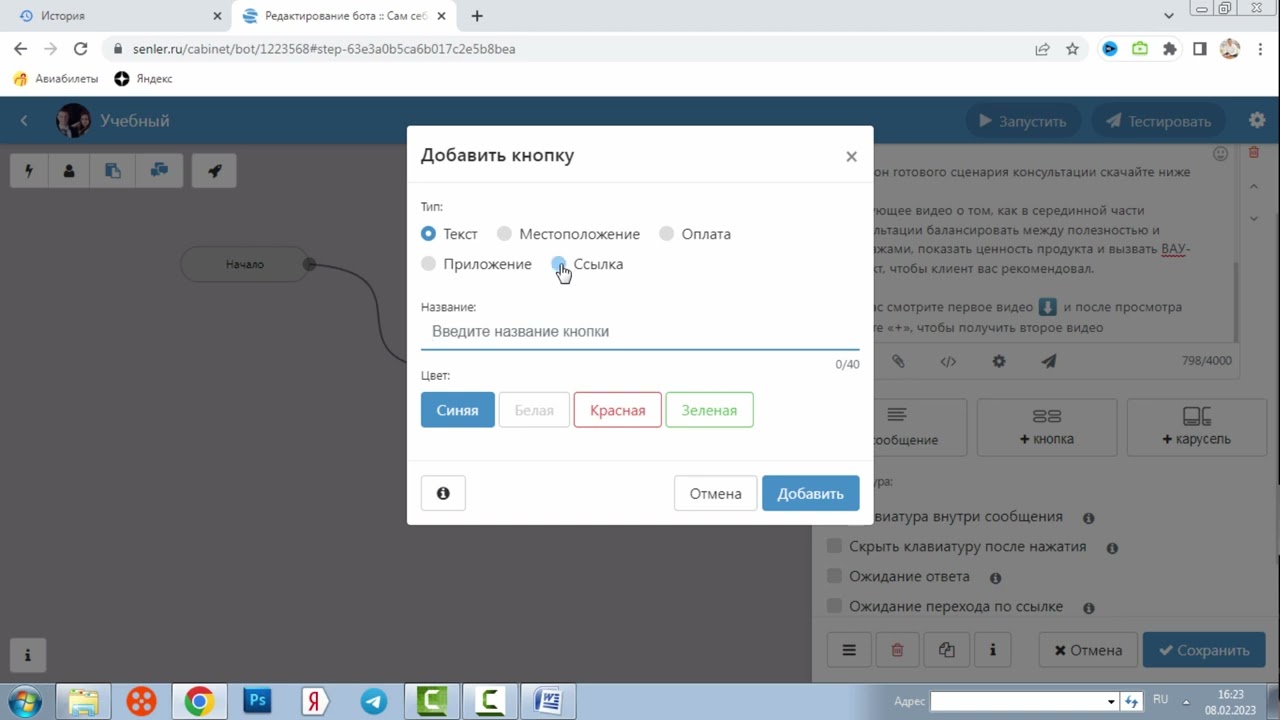Open the Яндекс bookmark
This screenshot has width=1280, height=720.
(x=144, y=79)
